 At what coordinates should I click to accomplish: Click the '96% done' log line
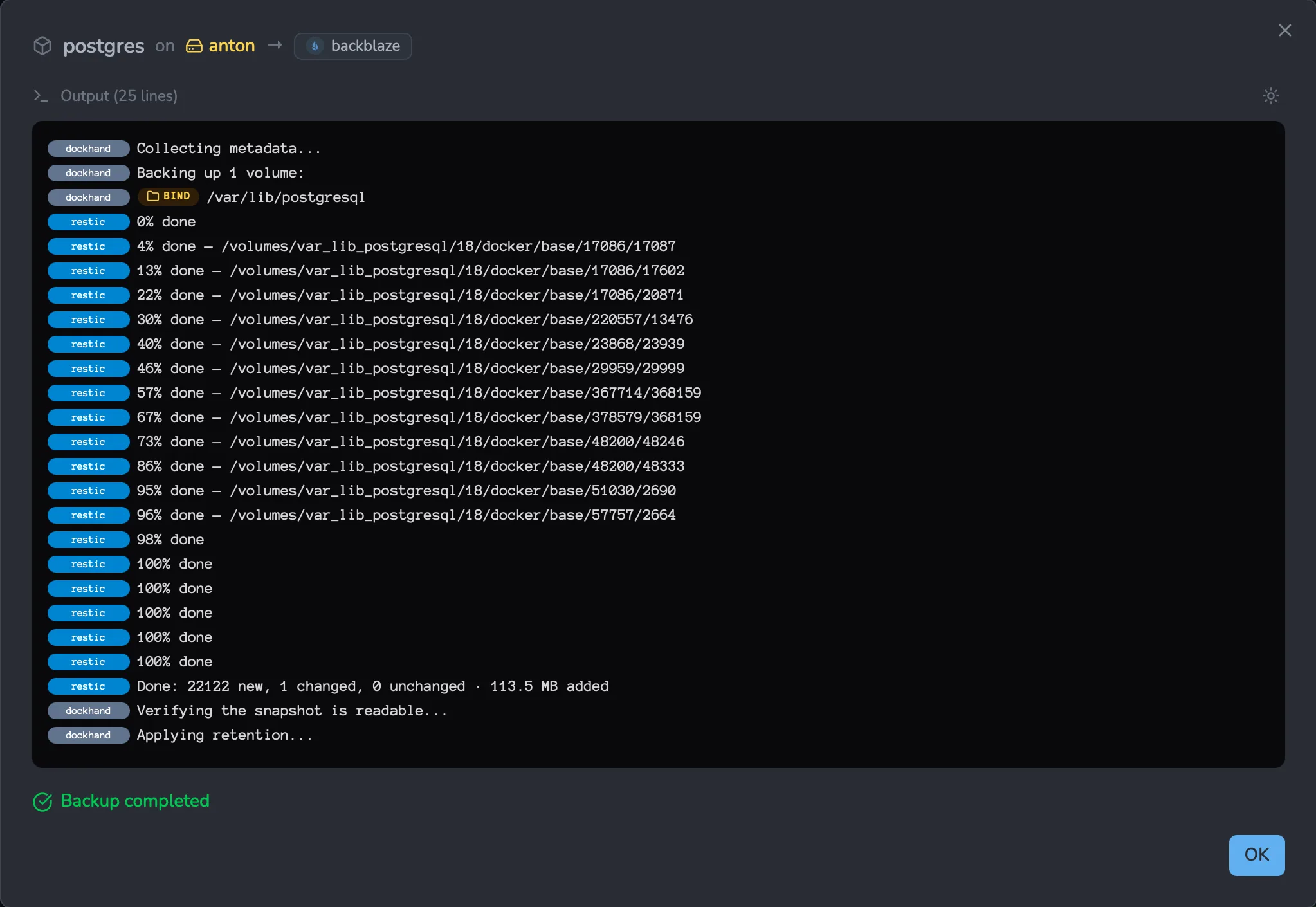[x=406, y=515]
